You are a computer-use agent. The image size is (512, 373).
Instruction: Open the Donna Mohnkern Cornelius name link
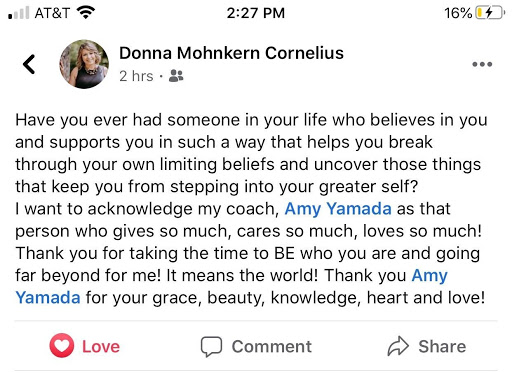click(x=231, y=53)
